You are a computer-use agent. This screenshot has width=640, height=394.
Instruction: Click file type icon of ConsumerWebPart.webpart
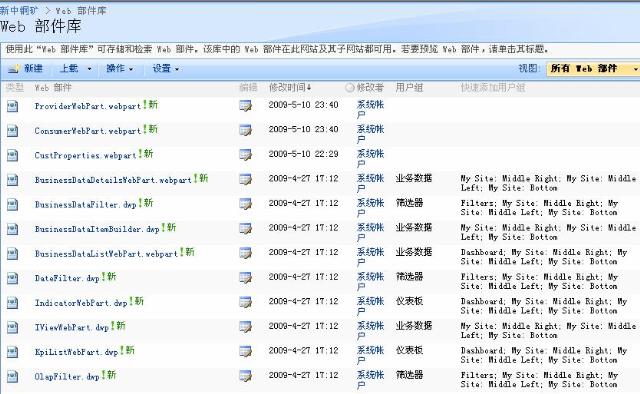tap(13, 131)
